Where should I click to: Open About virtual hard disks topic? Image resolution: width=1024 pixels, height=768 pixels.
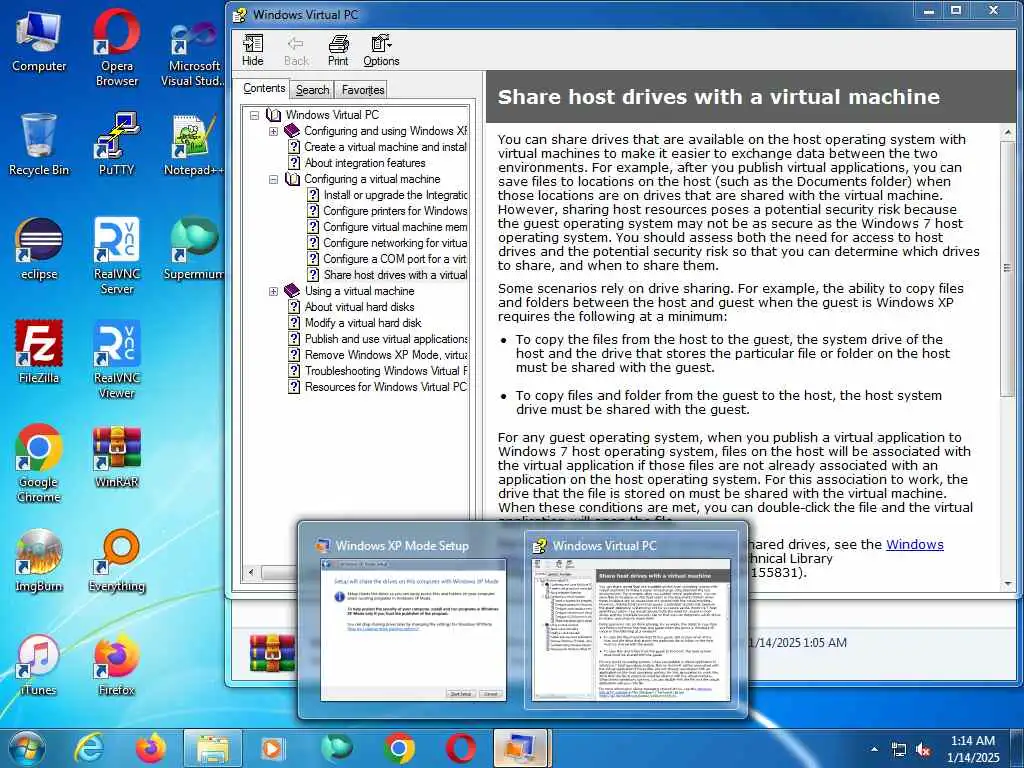click(x=351, y=307)
